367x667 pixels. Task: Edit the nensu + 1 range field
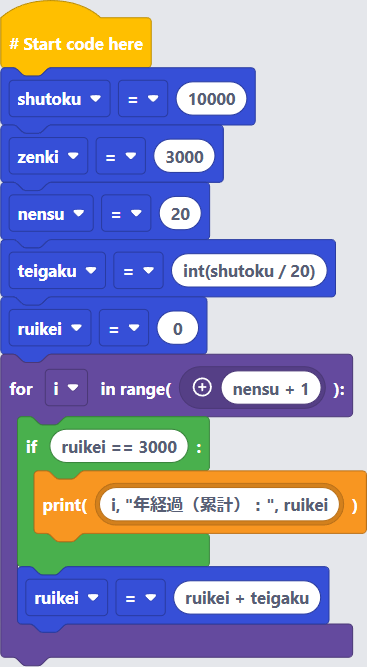(x=270, y=388)
